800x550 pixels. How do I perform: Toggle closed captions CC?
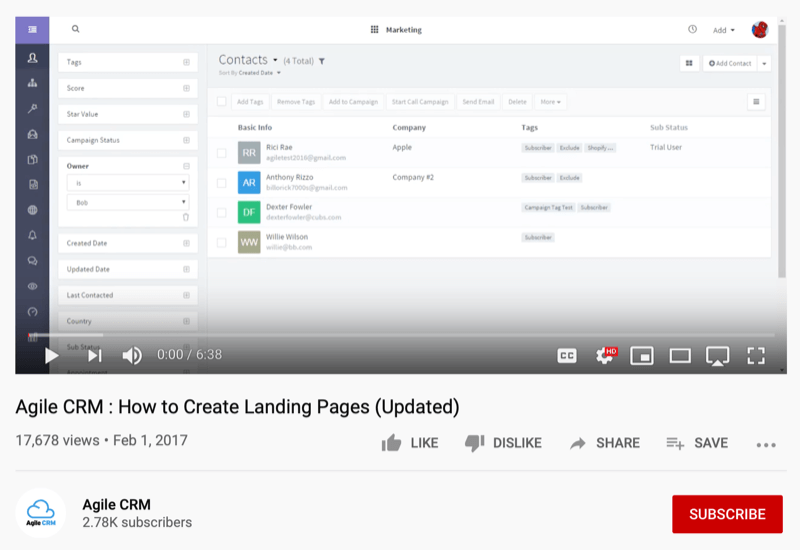point(567,356)
